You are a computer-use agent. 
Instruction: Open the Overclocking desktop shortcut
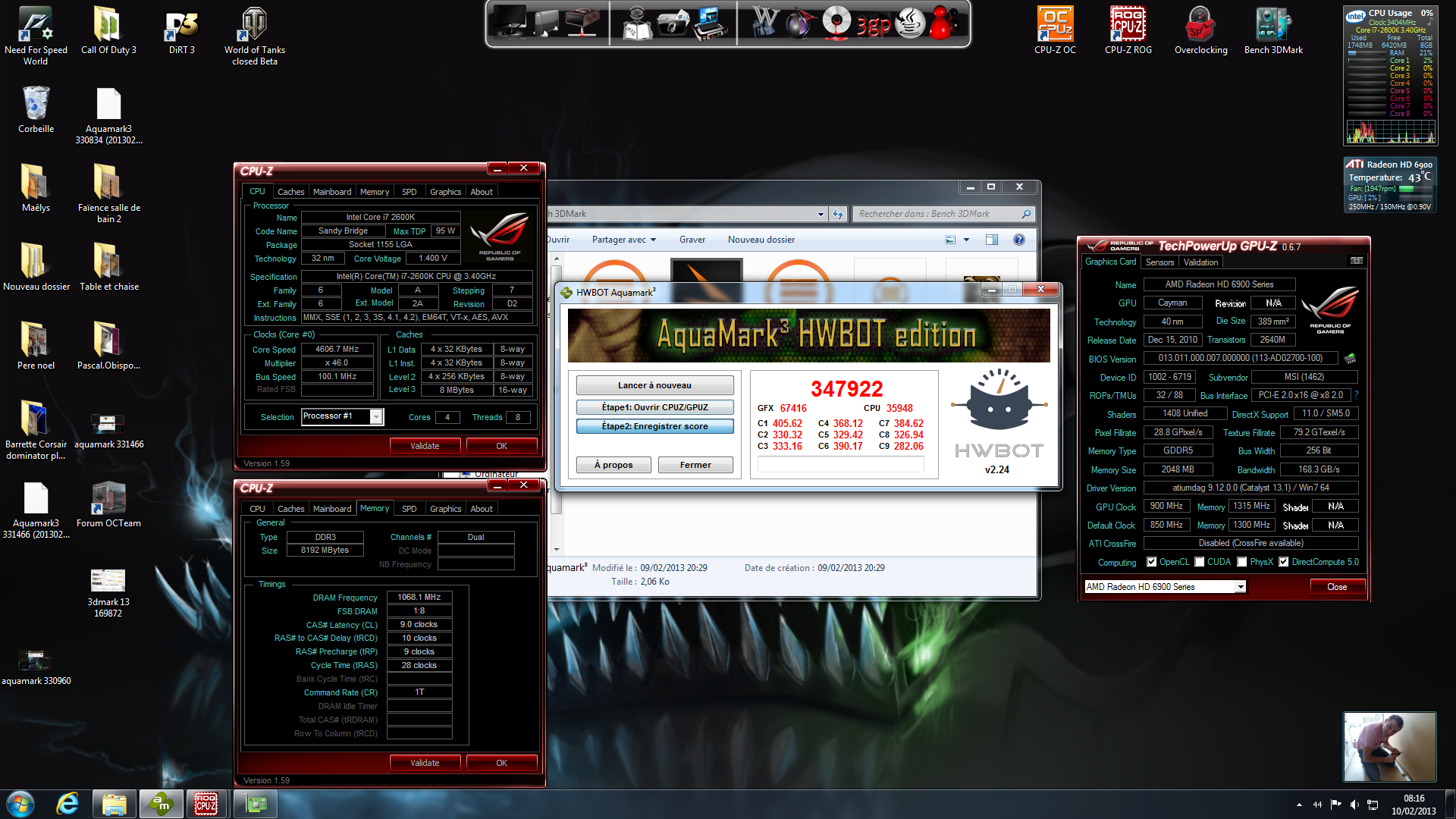[1200, 30]
